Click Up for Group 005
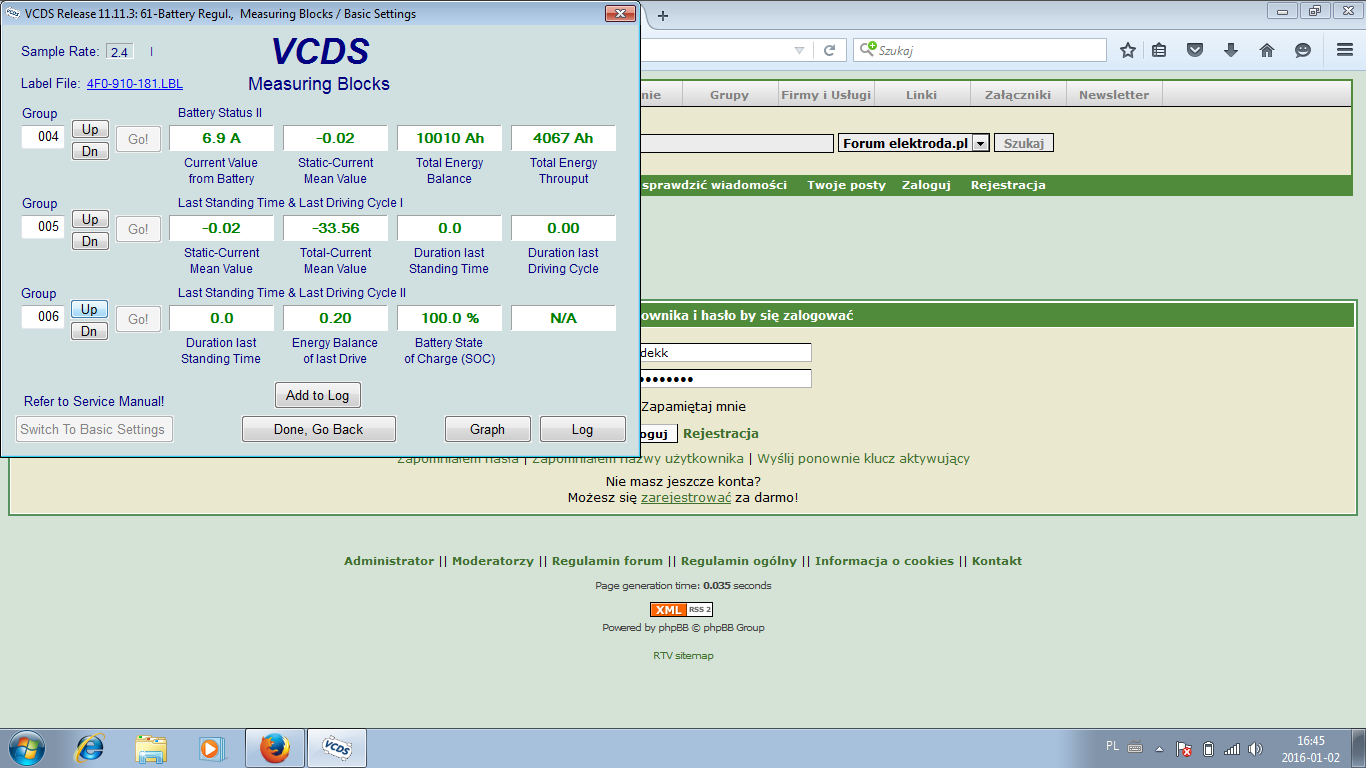 pyautogui.click(x=90, y=219)
